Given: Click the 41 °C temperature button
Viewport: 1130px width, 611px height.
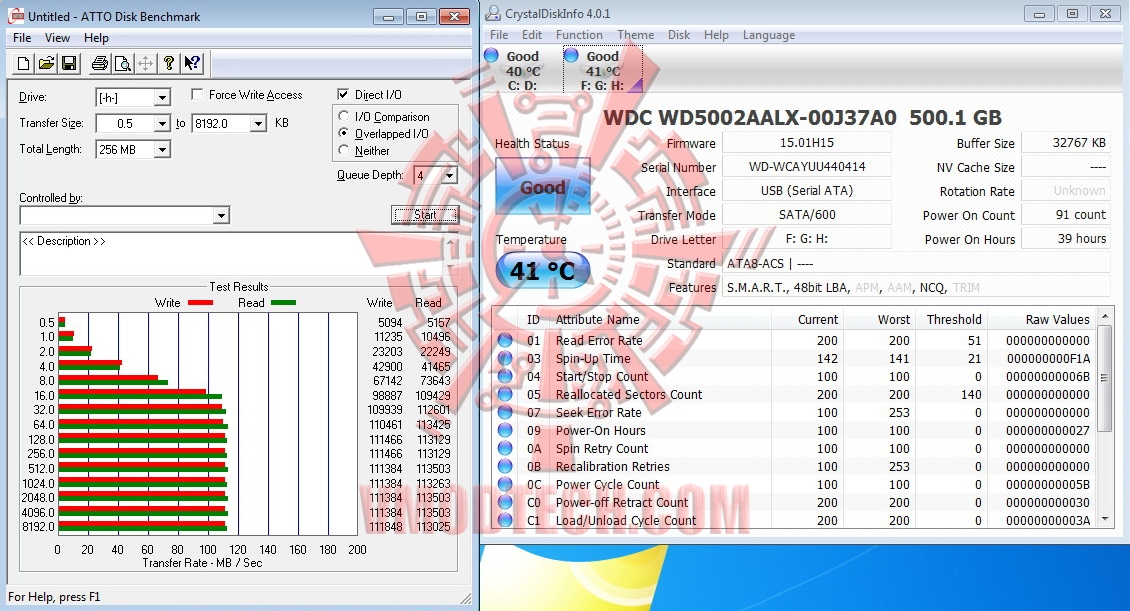Looking at the screenshot, I should [x=543, y=270].
